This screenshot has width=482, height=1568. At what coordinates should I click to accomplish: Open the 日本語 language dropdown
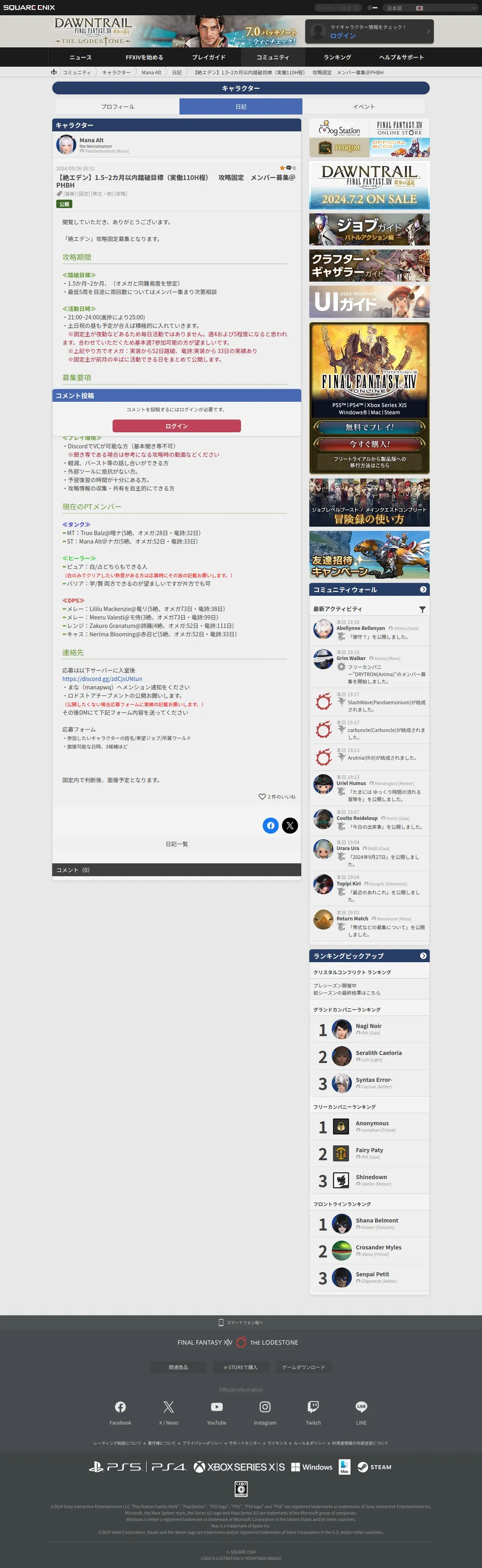(x=431, y=8)
